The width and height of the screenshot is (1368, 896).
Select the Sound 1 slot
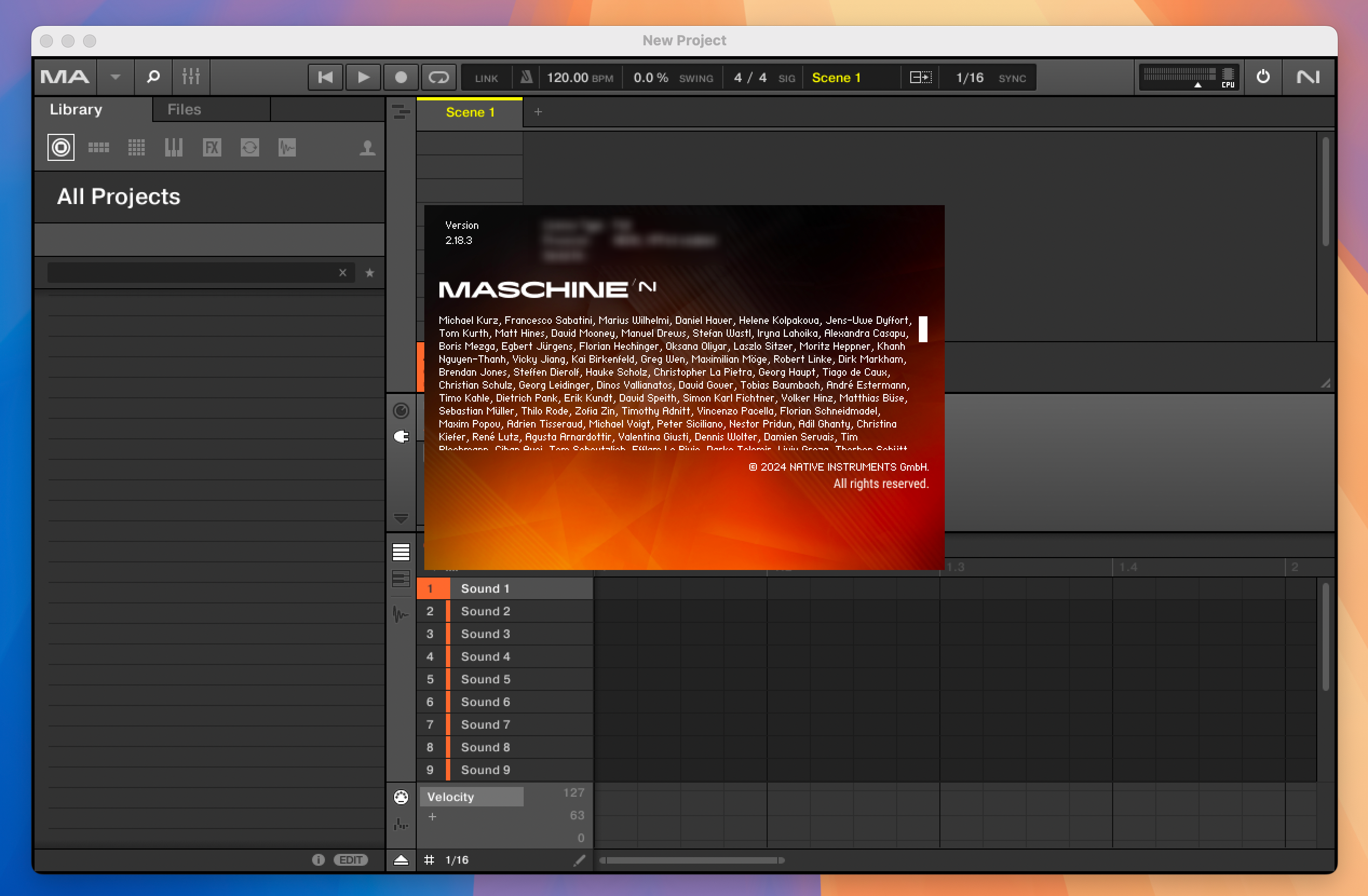pyautogui.click(x=505, y=588)
